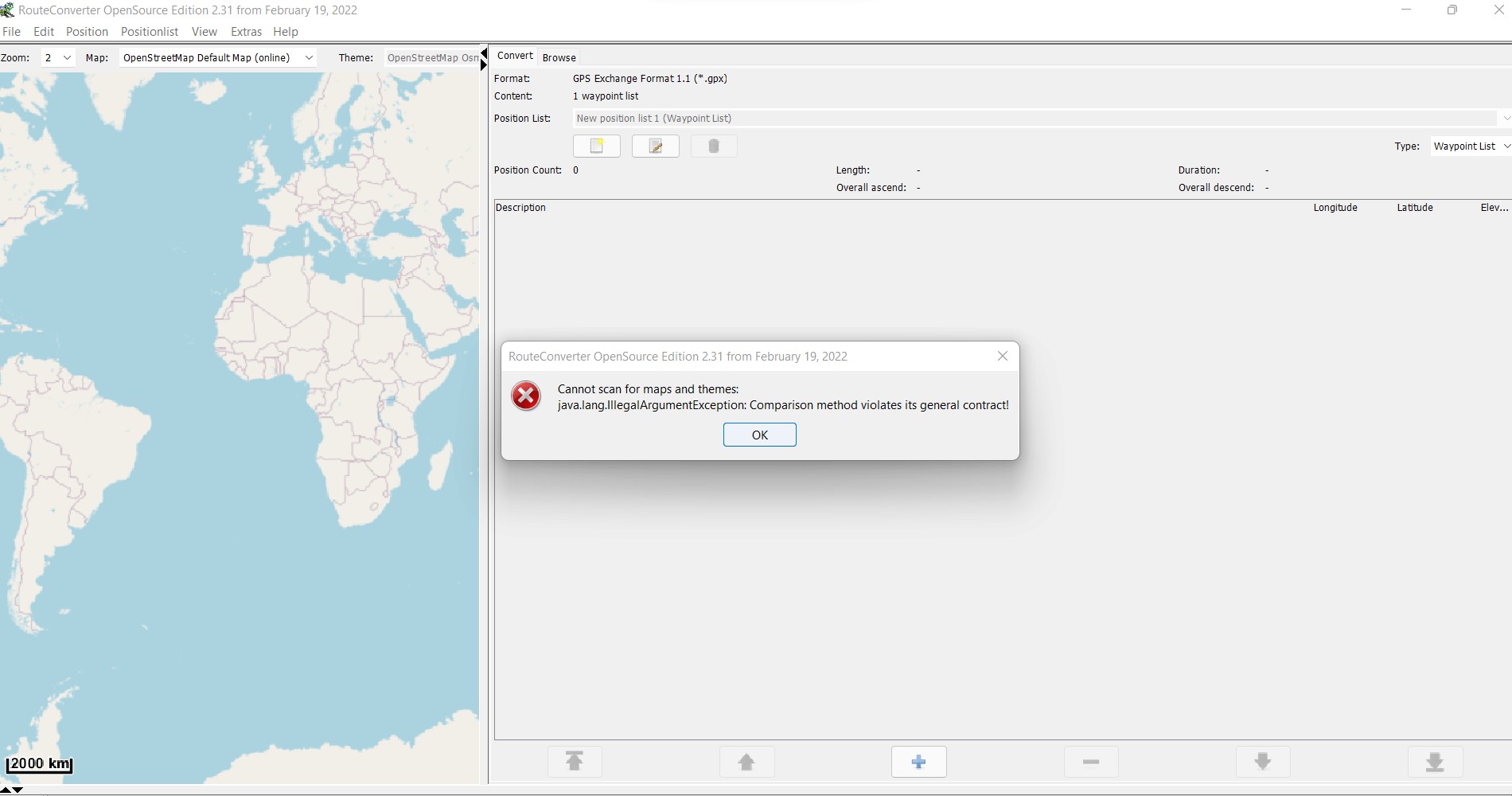The width and height of the screenshot is (1512, 796).
Task: Expand the Map selection dropdown
Action: click(x=309, y=58)
